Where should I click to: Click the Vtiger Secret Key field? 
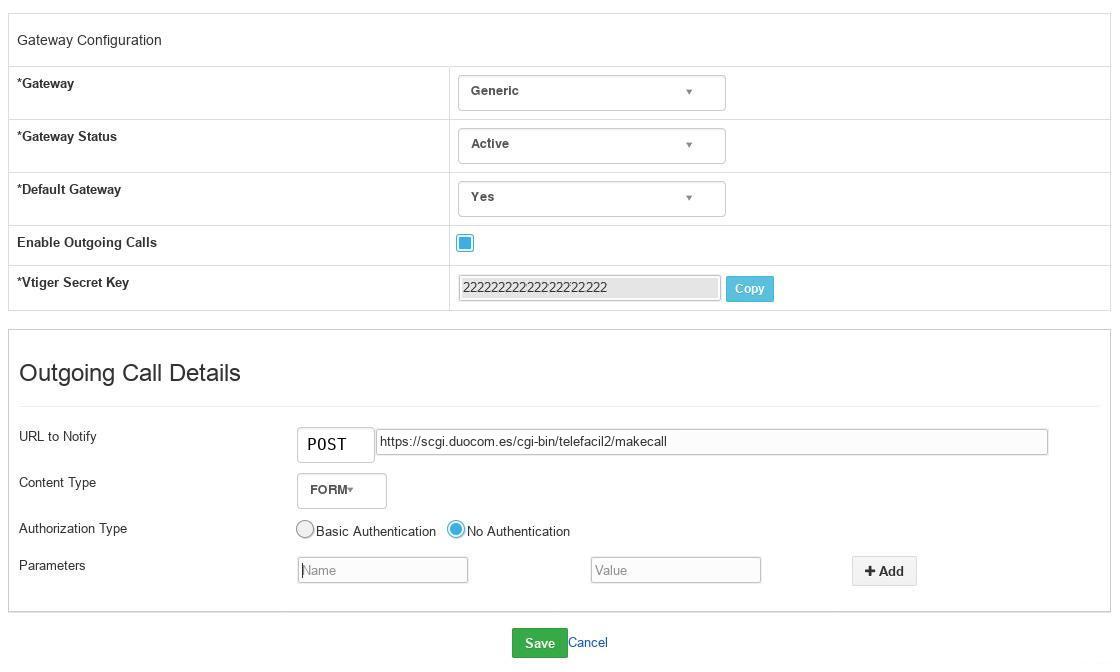(x=589, y=288)
